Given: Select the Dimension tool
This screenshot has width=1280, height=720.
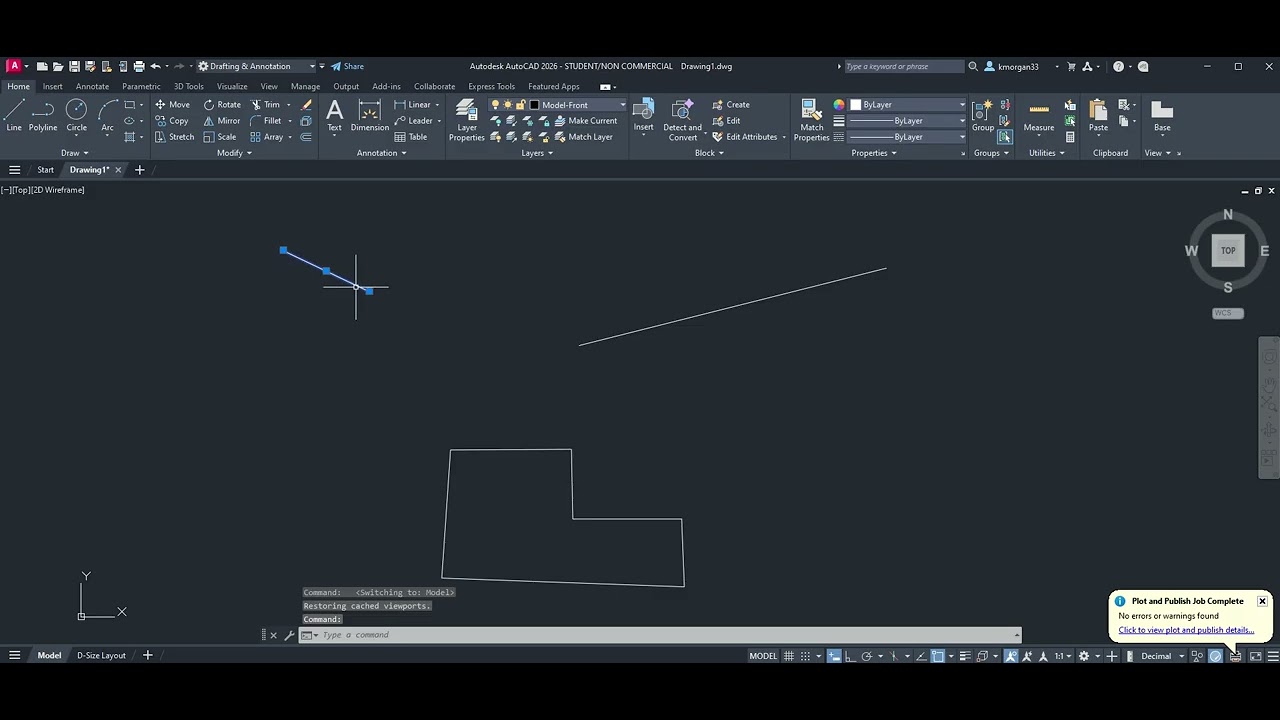Looking at the screenshot, I should (369, 115).
